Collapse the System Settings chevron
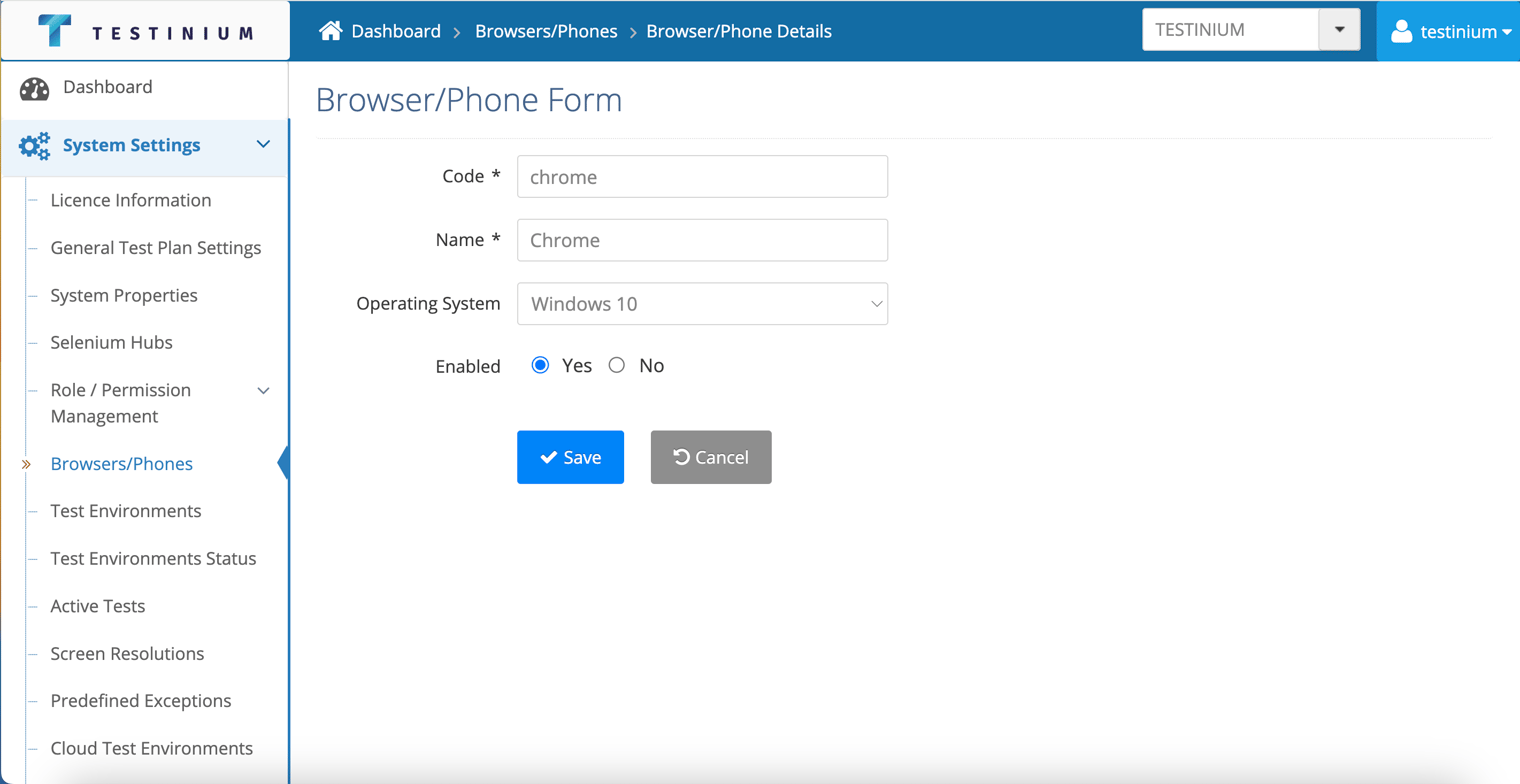The image size is (1520, 784). pyautogui.click(x=263, y=145)
